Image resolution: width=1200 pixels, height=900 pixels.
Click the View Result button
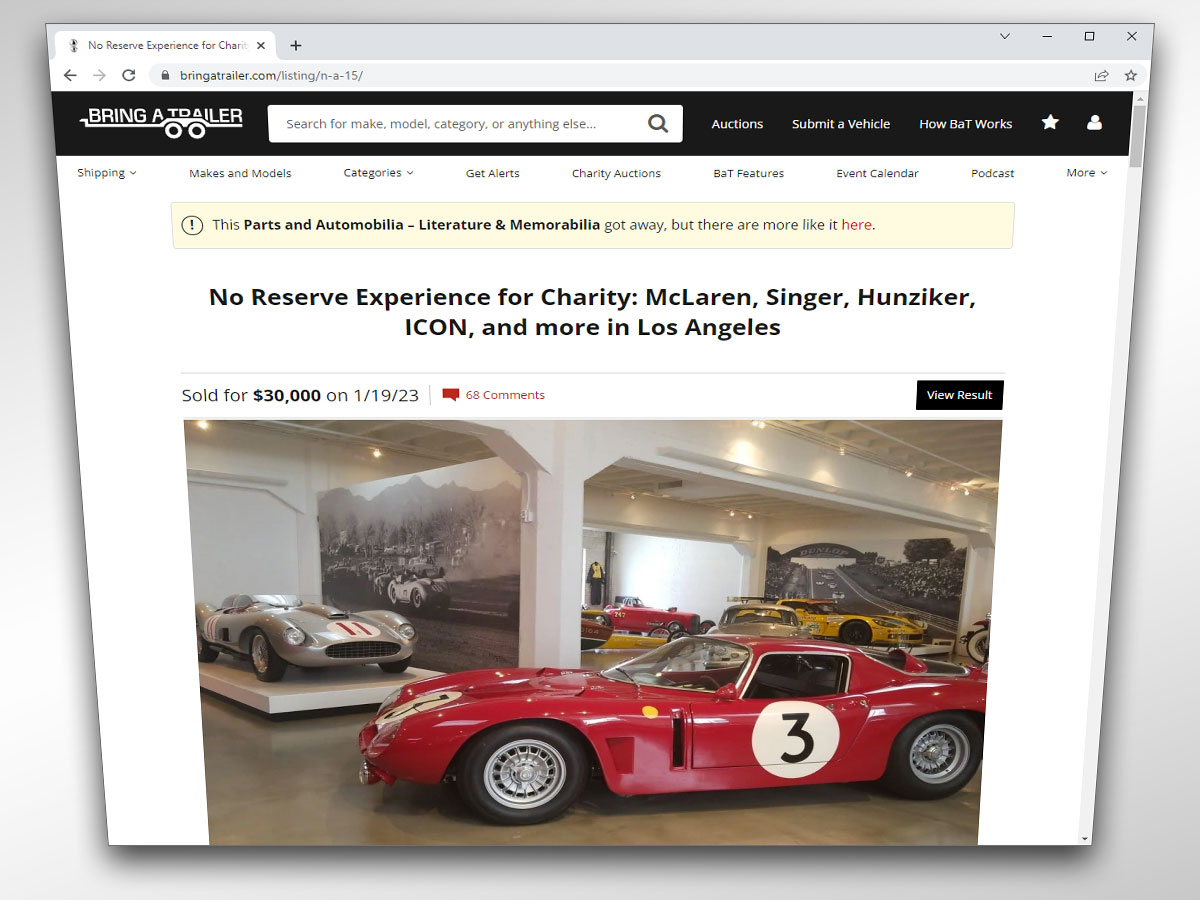tap(959, 395)
